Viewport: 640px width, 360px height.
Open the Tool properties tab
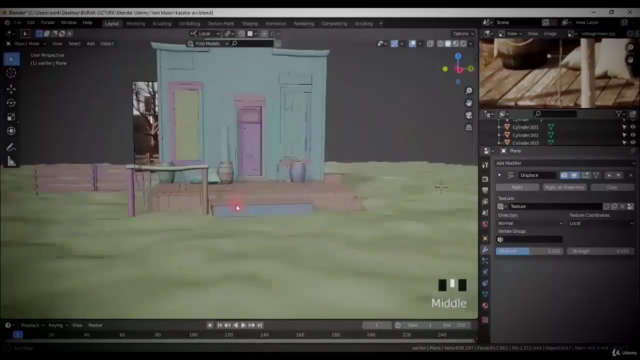tap(485, 165)
